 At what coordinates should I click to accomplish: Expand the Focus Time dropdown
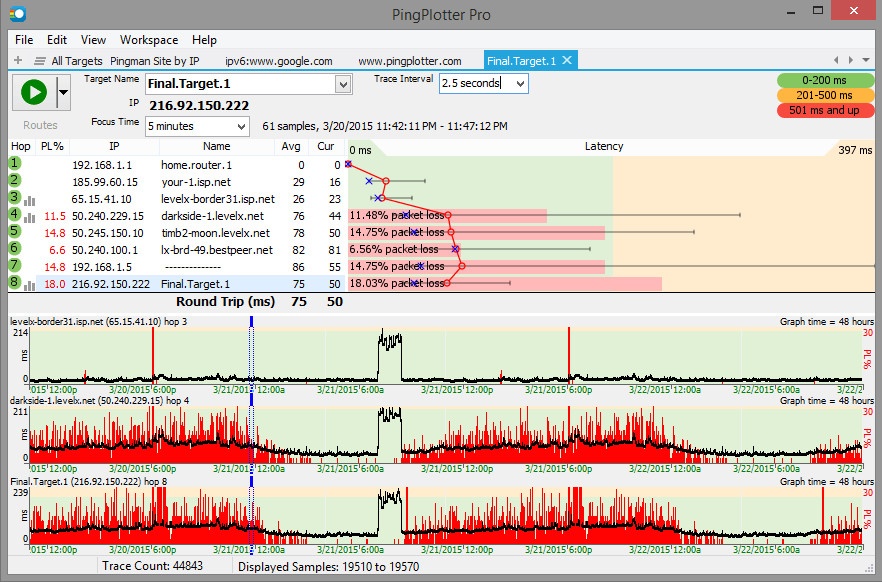pos(241,127)
